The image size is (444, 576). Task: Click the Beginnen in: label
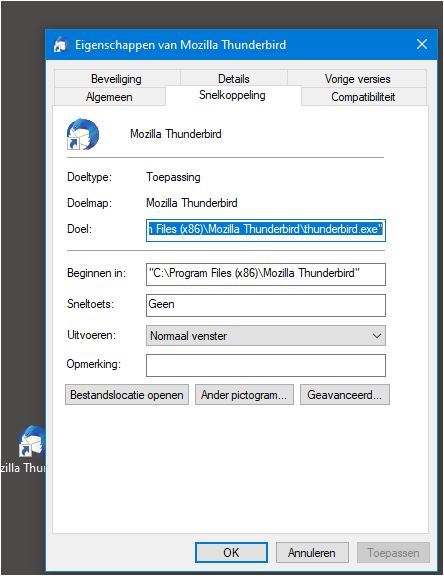(x=96, y=273)
